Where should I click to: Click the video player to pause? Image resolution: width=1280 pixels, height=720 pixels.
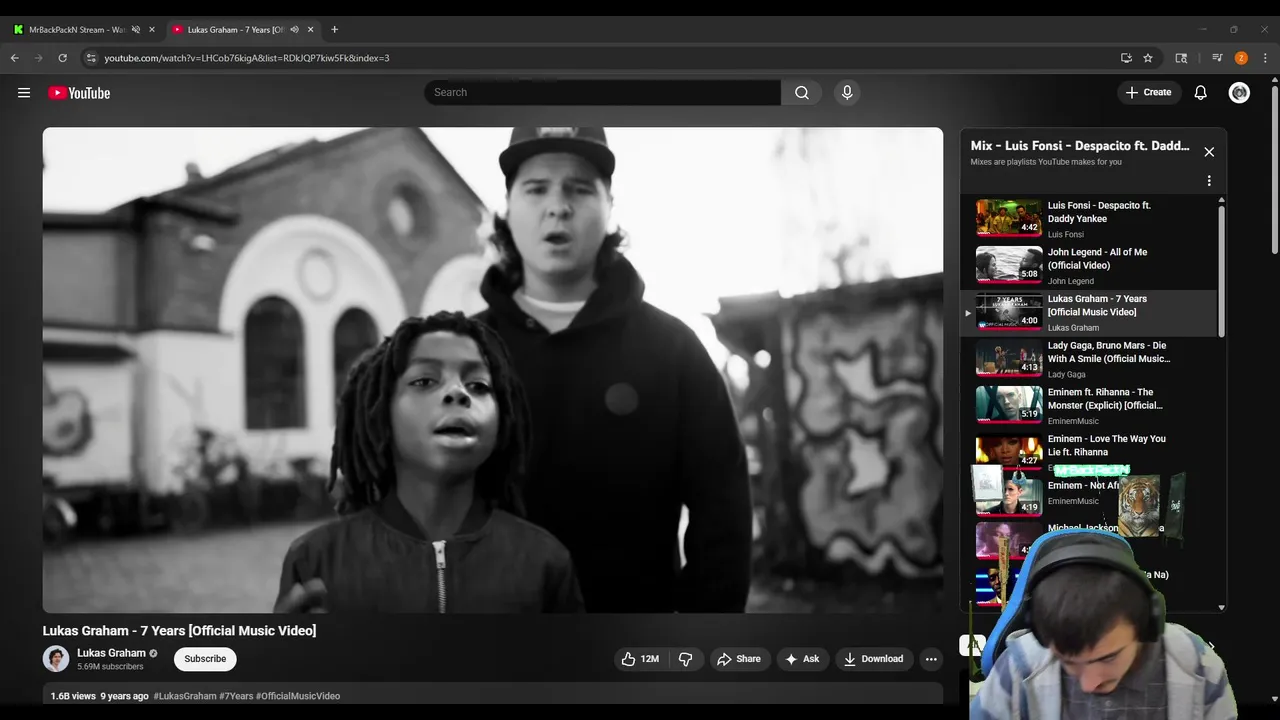[x=492, y=370]
